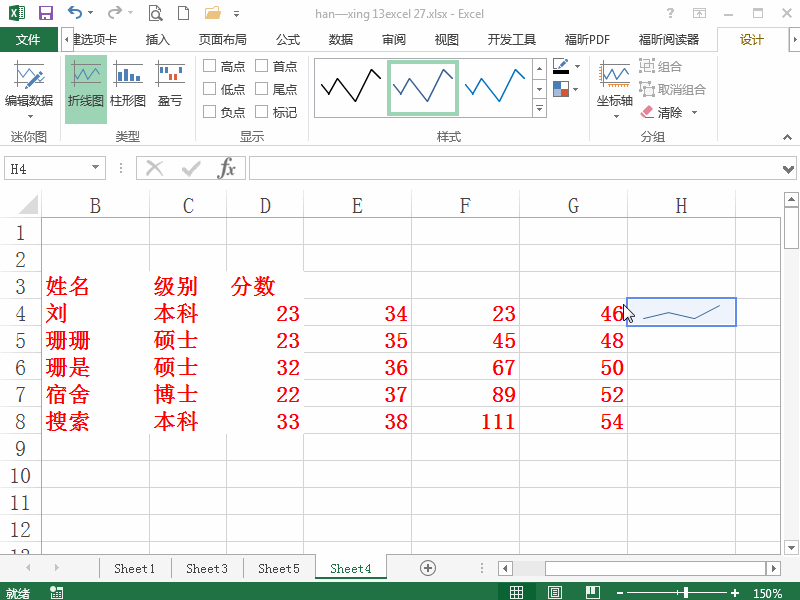Enable the 高点 checkbox

[208, 66]
